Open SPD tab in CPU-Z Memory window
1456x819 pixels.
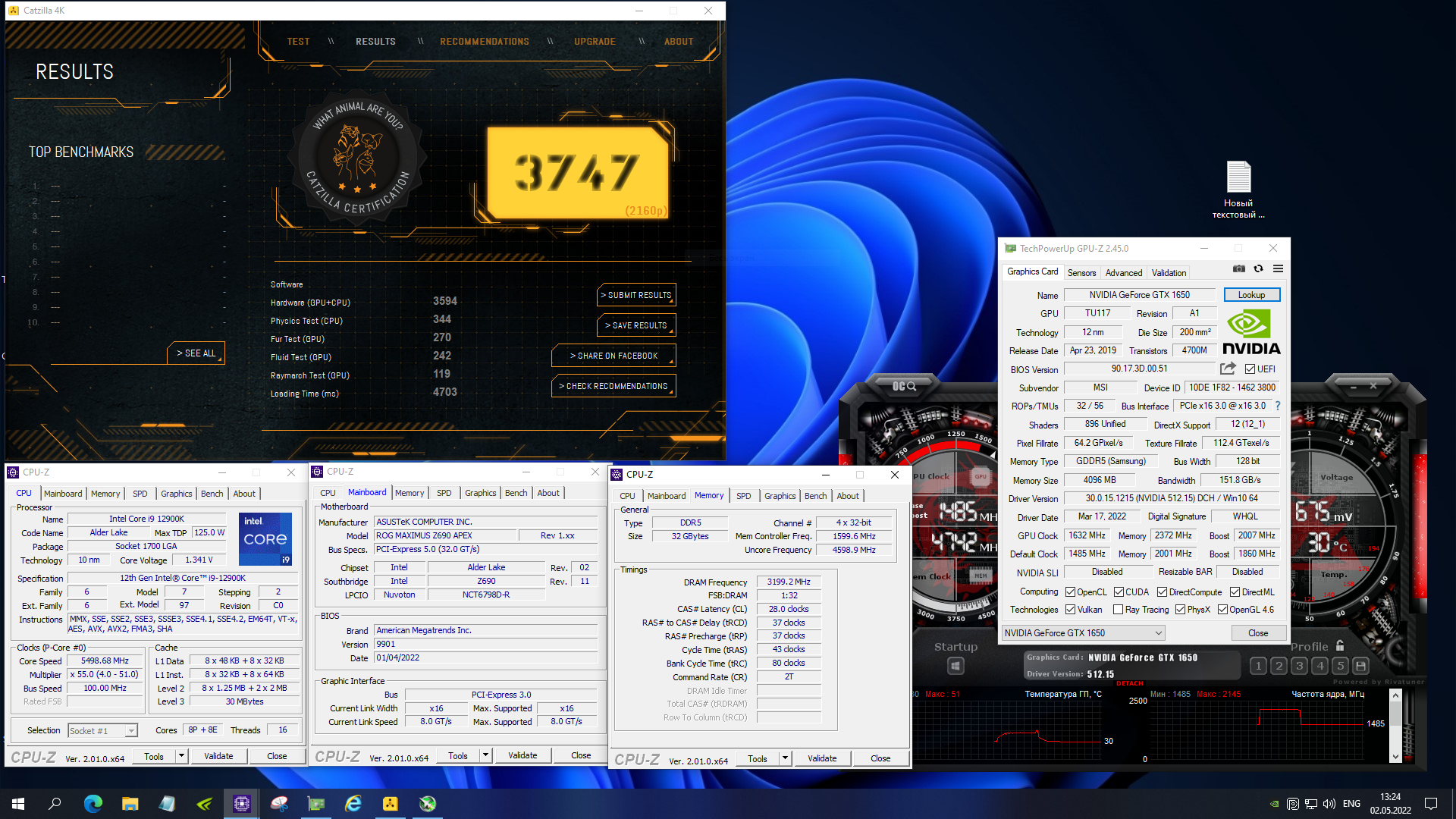click(x=743, y=496)
